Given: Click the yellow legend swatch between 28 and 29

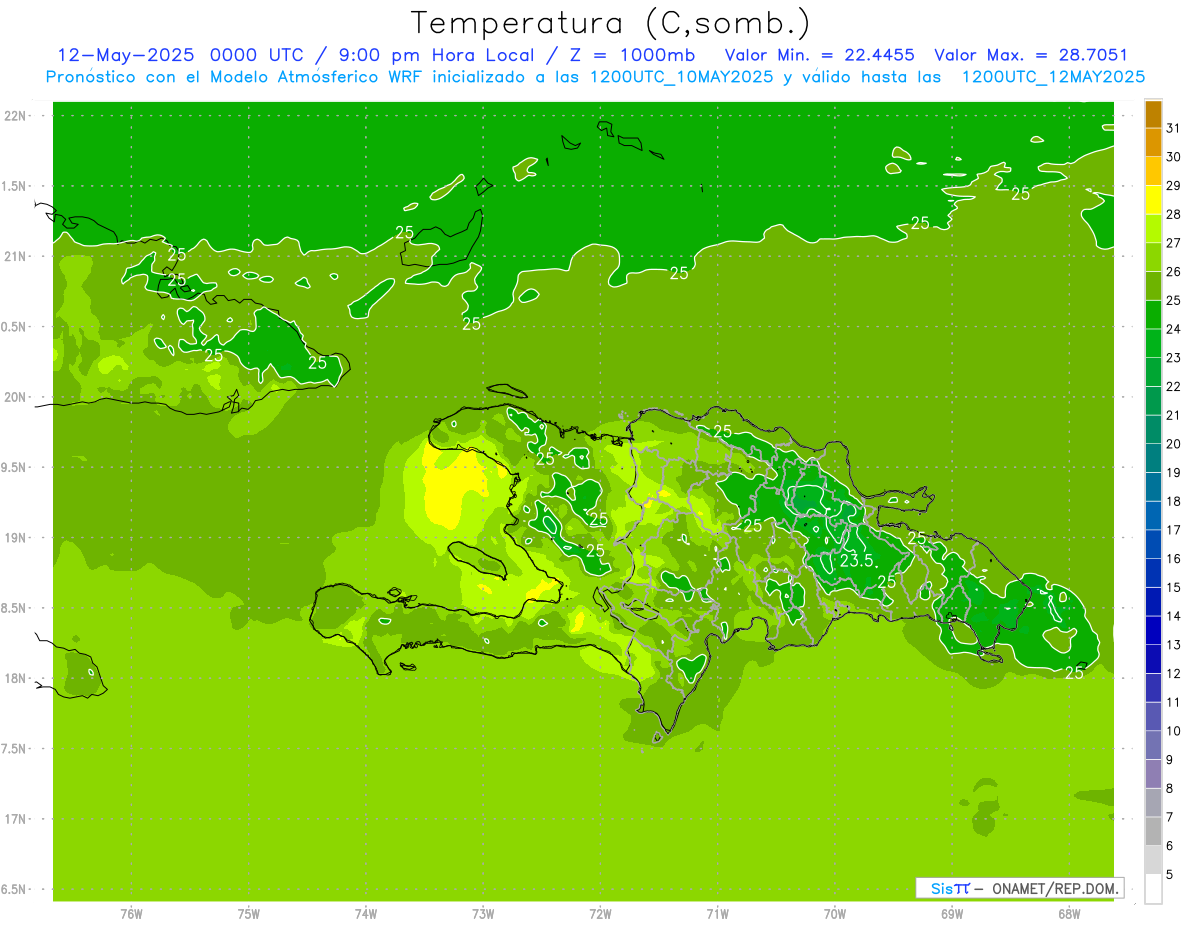Looking at the screenshot, I should (1153, 199).
